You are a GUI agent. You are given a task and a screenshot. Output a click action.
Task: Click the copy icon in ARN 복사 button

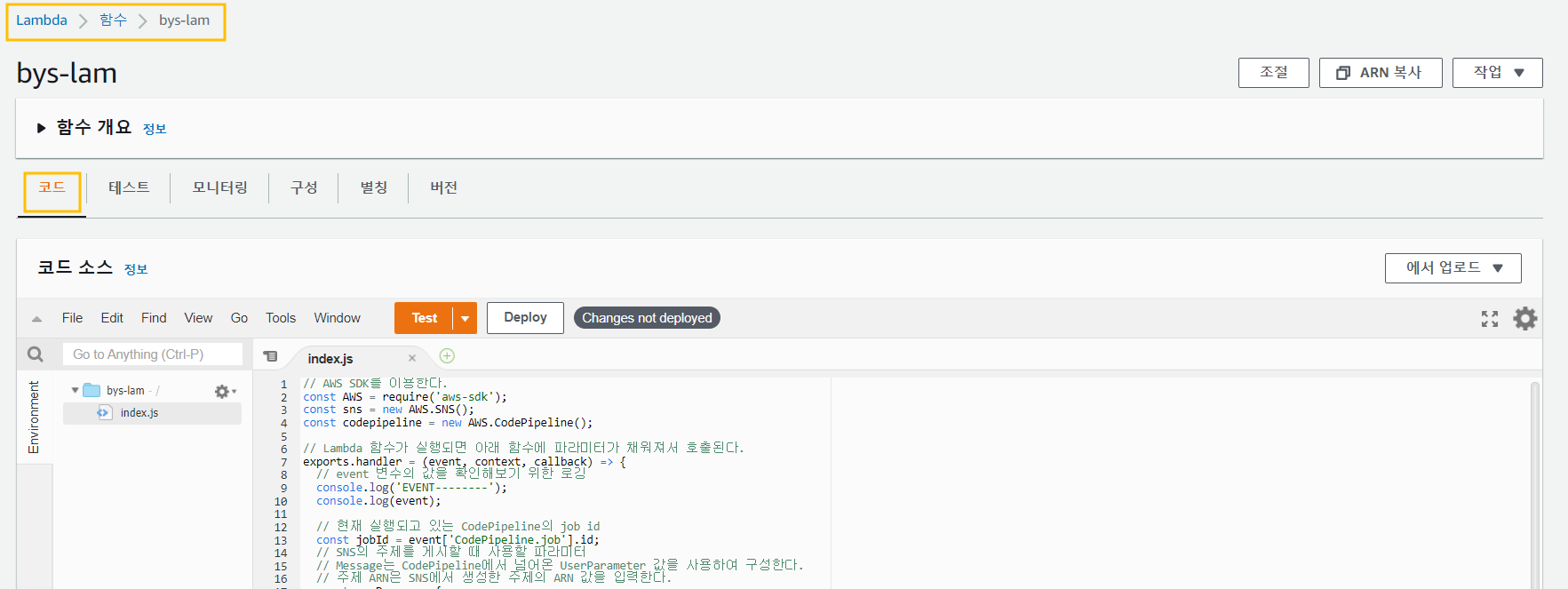click(x=1343, y=73)
